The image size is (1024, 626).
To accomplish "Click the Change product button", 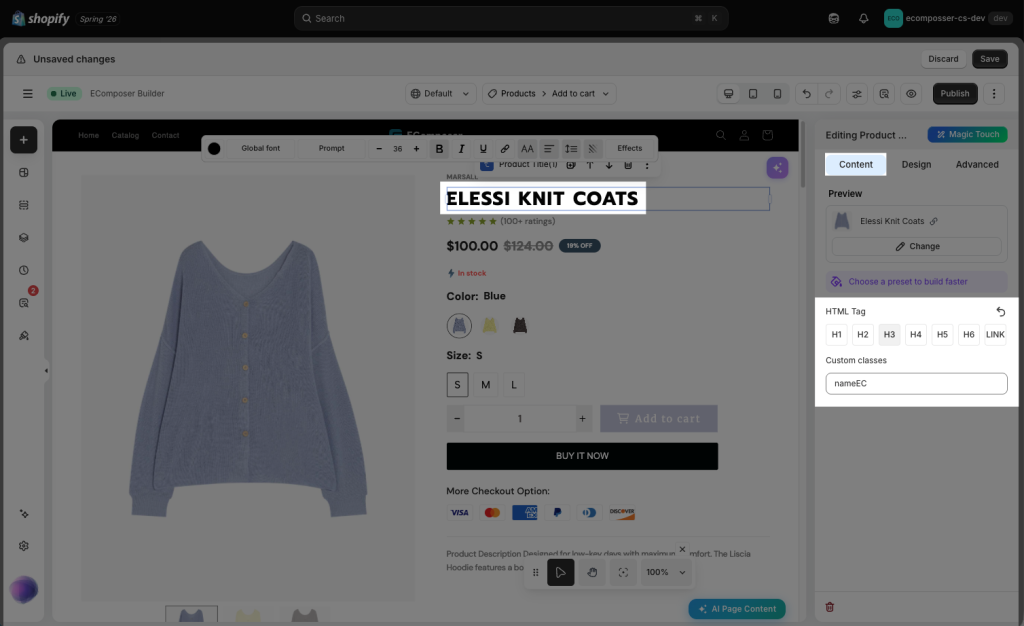I will pyautogui.click(x=917, y=247).
